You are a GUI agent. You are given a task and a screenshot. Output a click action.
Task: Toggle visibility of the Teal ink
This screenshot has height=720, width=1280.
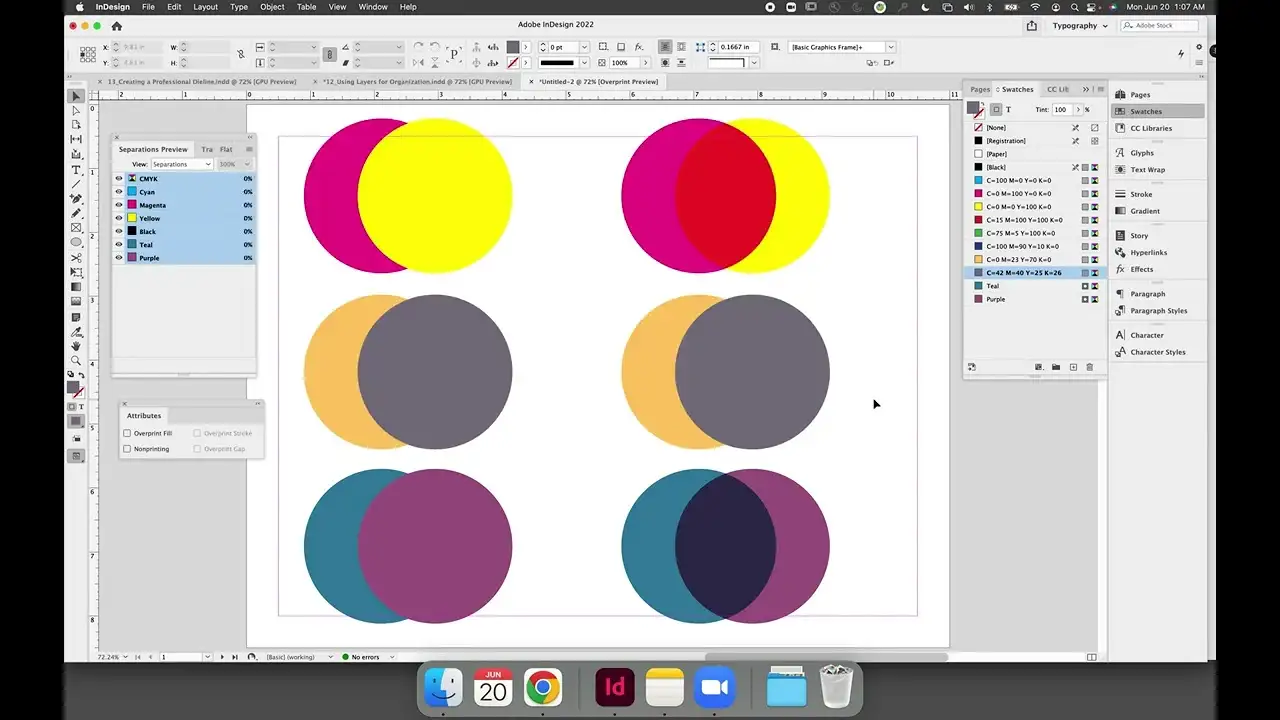pos(119,245)
